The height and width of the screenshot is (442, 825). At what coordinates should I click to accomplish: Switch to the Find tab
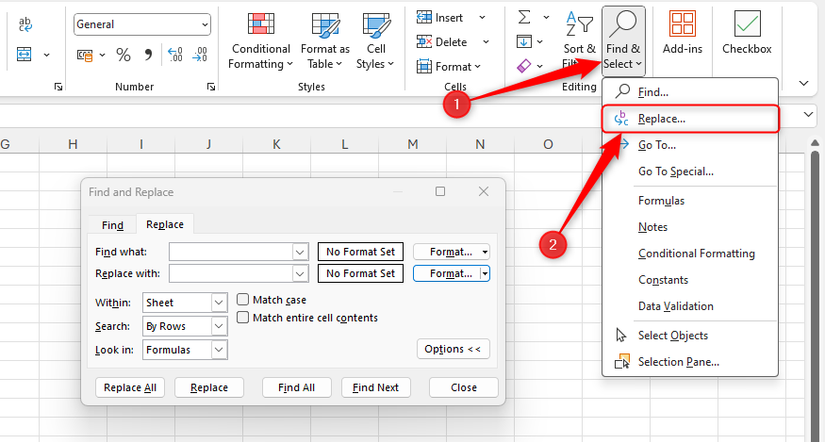click(112, 225)
